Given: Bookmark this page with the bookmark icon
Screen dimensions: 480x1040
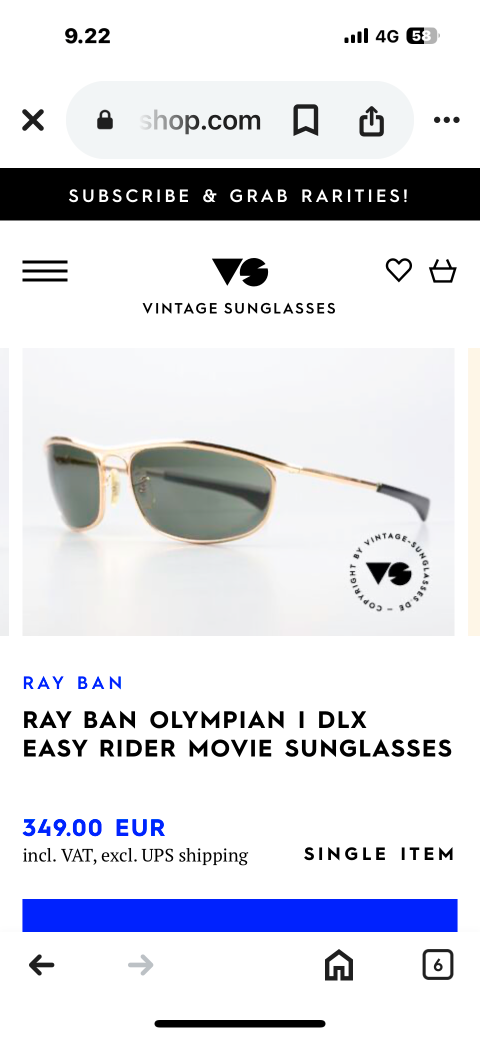Looking at the screenshot, I should (x=306, y=120).
